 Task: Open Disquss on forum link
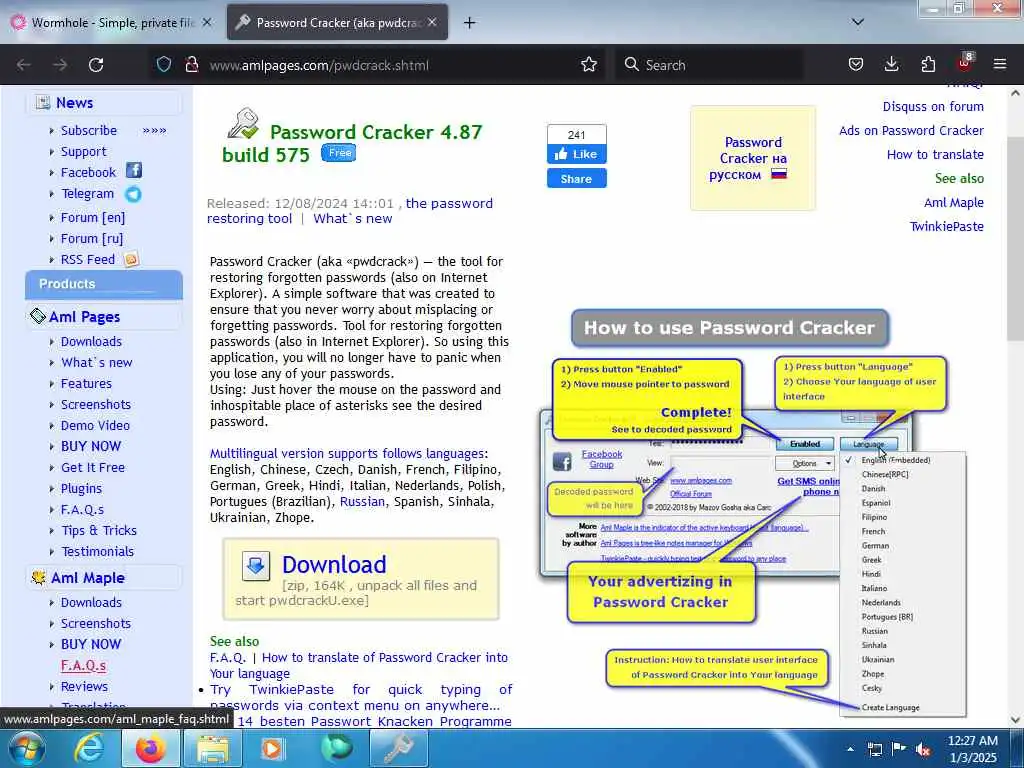click(x=933, y=106)
